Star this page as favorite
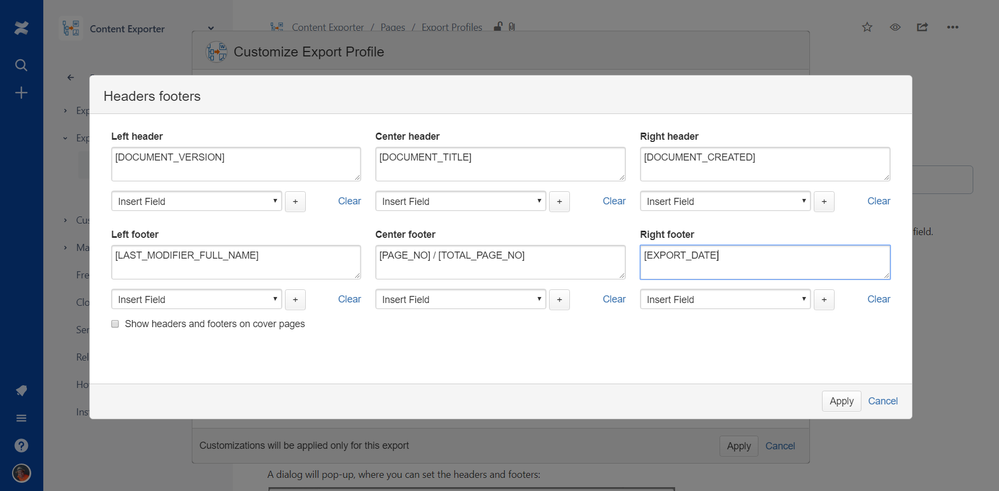This screenshot has height=491, width=999. tap(867, 27)
